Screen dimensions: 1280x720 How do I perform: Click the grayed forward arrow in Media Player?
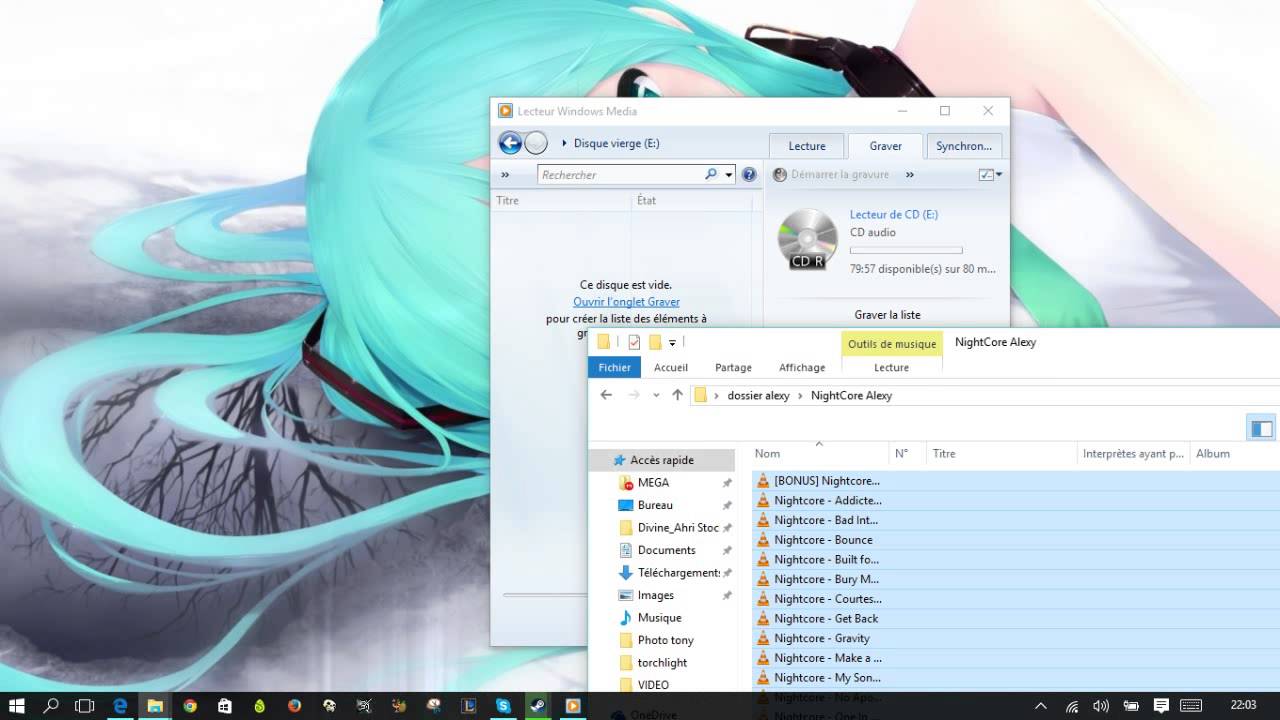537,143
